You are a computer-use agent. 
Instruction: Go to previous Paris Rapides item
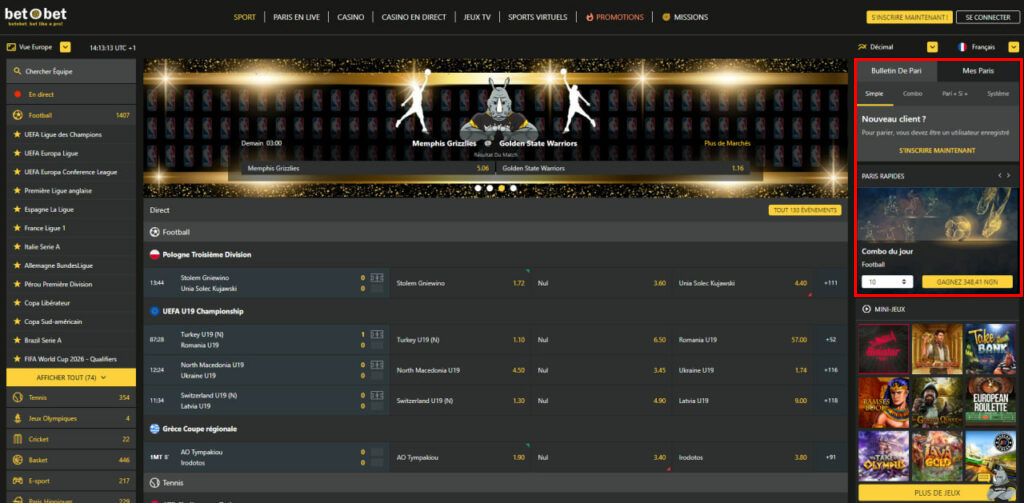click(x=999, y=176)
